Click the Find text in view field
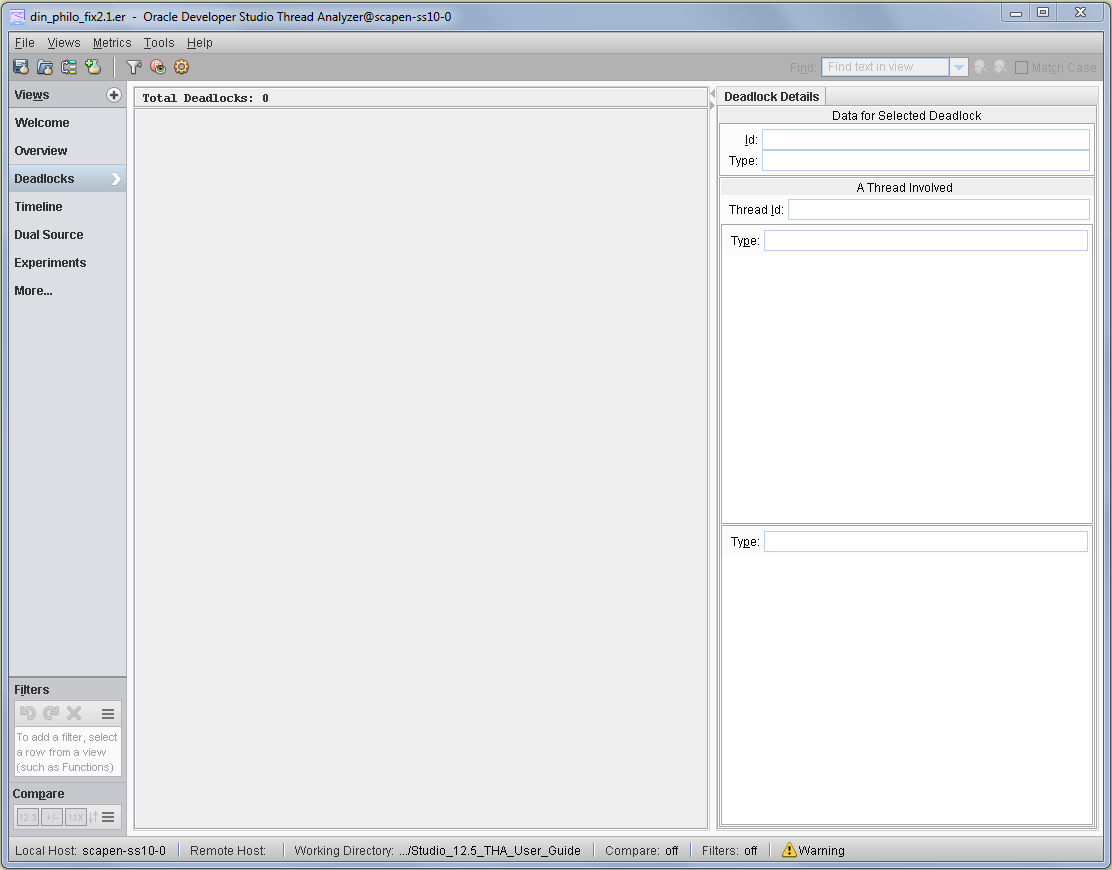The image size is (1112, 870). tap(885, 67)
